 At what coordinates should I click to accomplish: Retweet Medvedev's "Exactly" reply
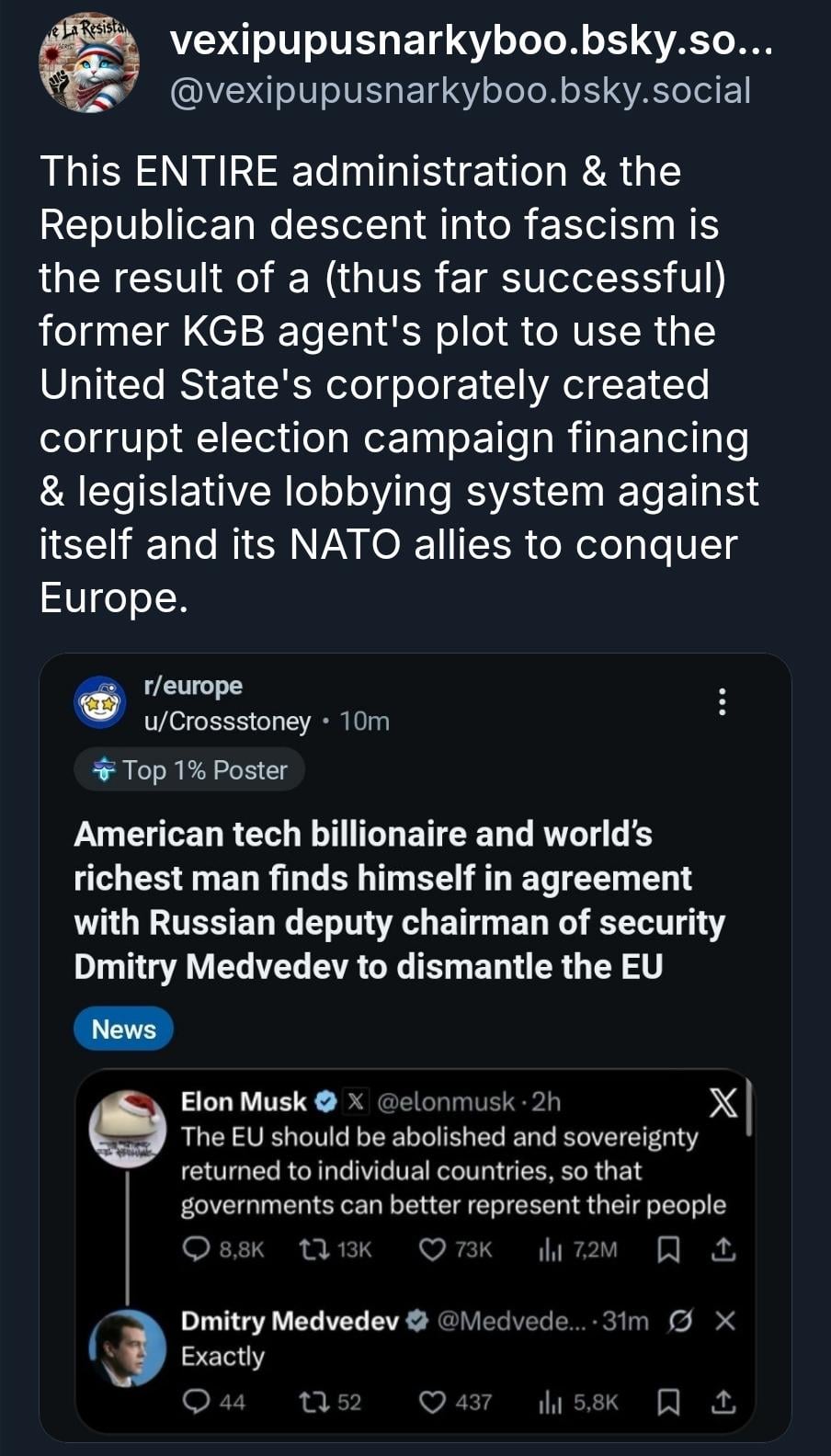point(311,1402)
